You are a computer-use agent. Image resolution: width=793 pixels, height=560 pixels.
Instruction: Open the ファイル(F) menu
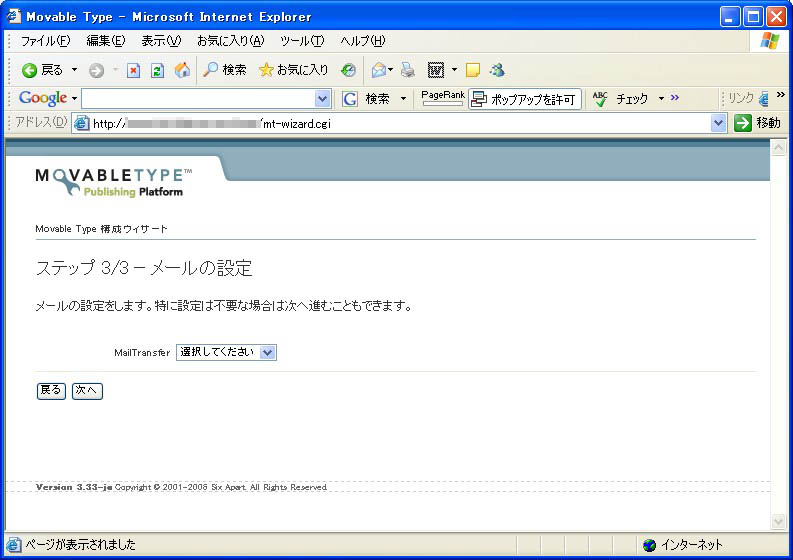(x=45, y=41)
